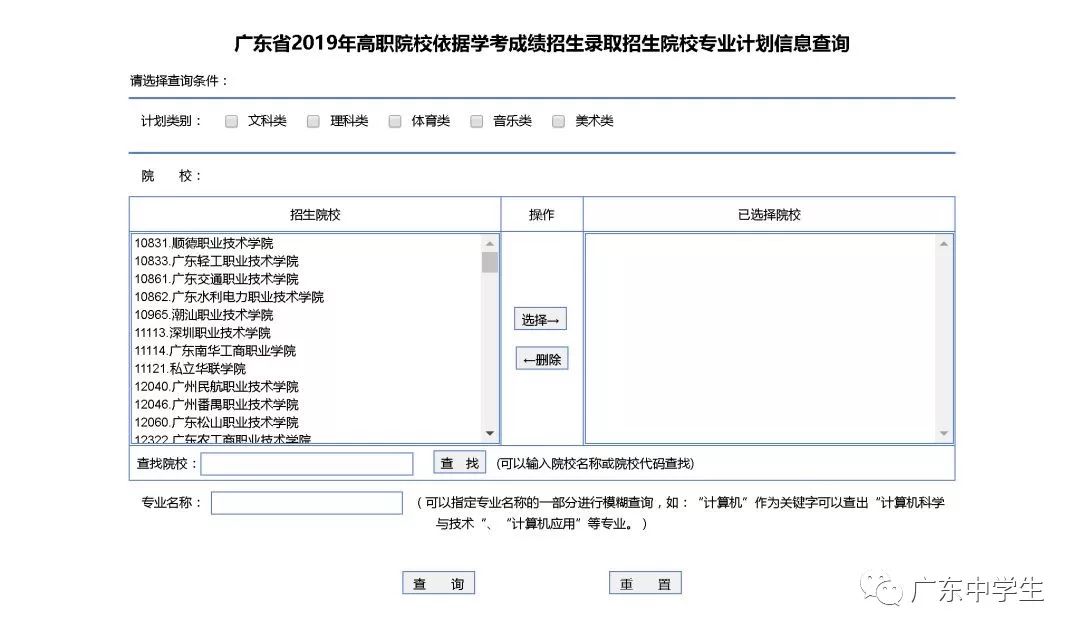Image resolution: width=1080 pixels, height=638 pixels.
Task: Enable the 体育类 option
Action: [395, 120]
